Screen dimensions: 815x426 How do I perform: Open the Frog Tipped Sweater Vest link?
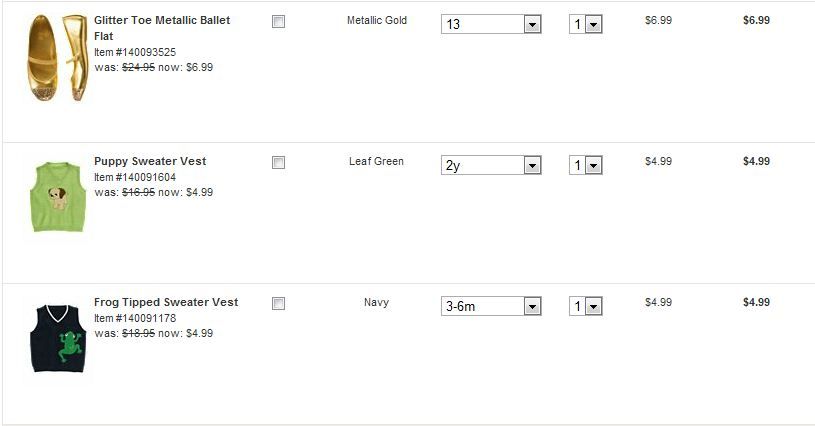pos(166,302)
